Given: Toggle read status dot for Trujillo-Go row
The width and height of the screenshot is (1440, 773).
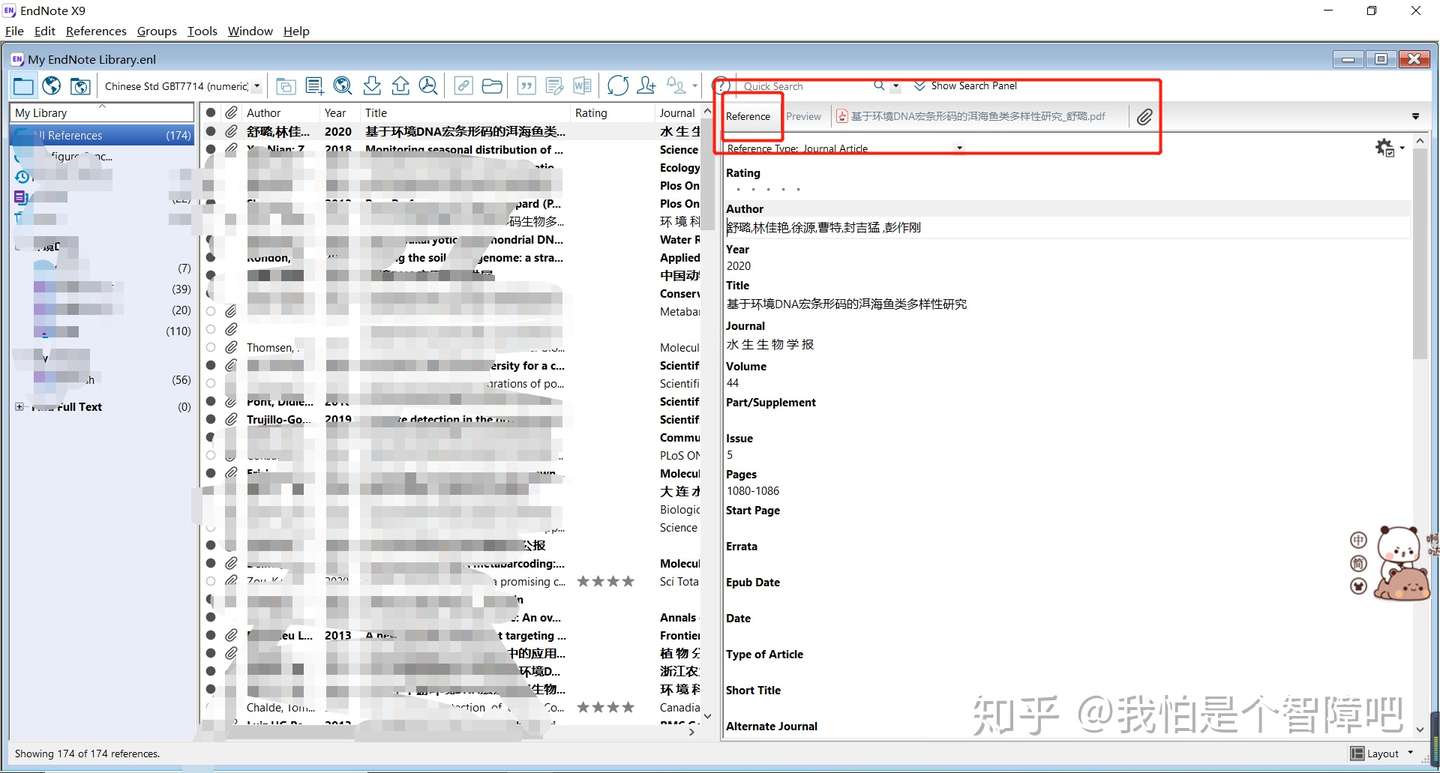Looking at the screenshot, I should pyautogui.click(x=211, y=419).
